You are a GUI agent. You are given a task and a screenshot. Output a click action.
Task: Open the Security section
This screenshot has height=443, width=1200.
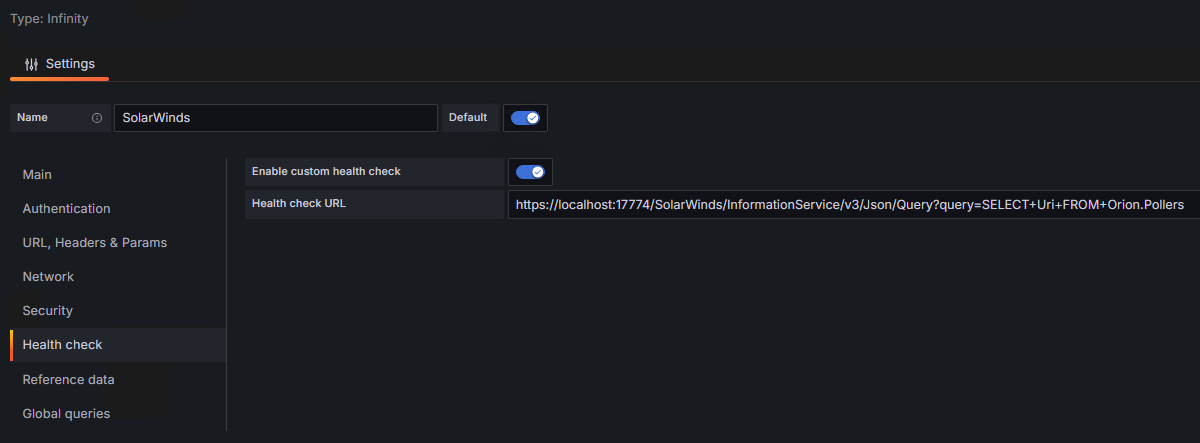pyautogui.click(x=47, y=311)
